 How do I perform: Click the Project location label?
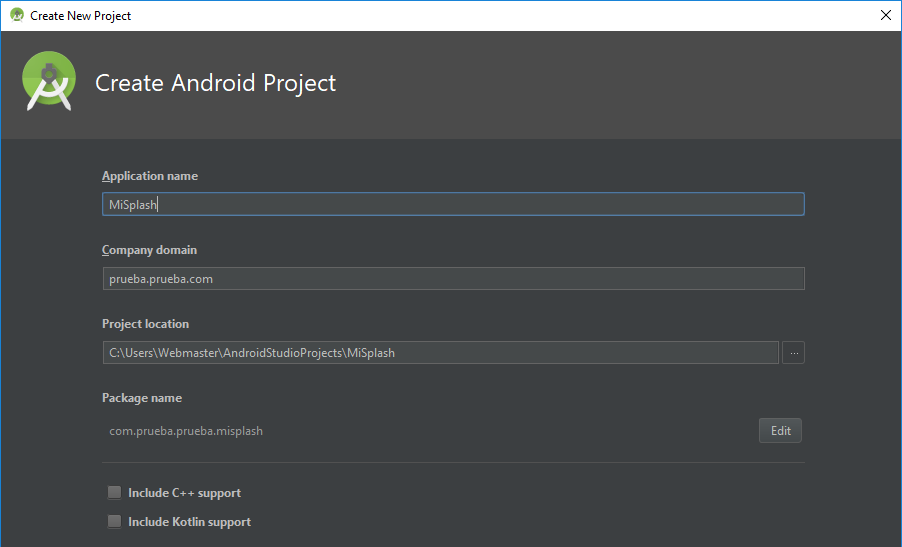146,324
